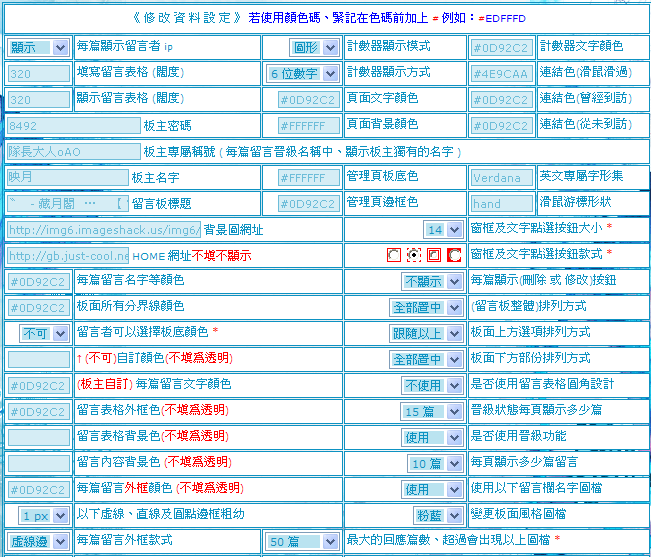Screen dimensions: 651x557
Task: Select the first square-corner button style radio
Action: tap(394, 255)
